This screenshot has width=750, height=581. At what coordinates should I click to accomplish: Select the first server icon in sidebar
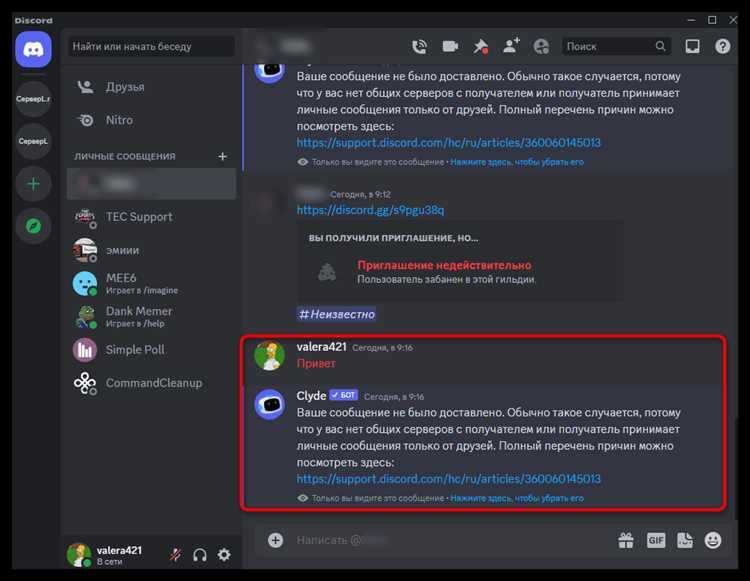tap(33, 99)
